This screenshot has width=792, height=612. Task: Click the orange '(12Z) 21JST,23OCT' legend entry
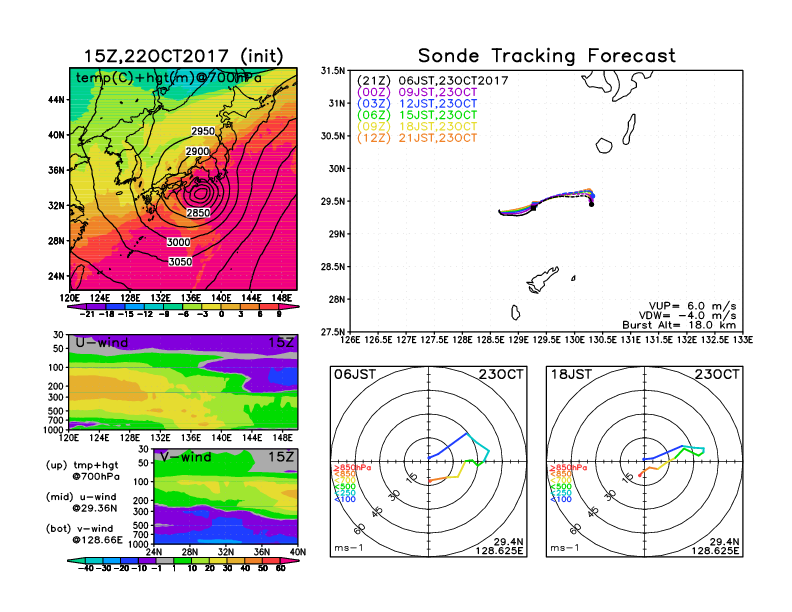(x=417, y=138)
